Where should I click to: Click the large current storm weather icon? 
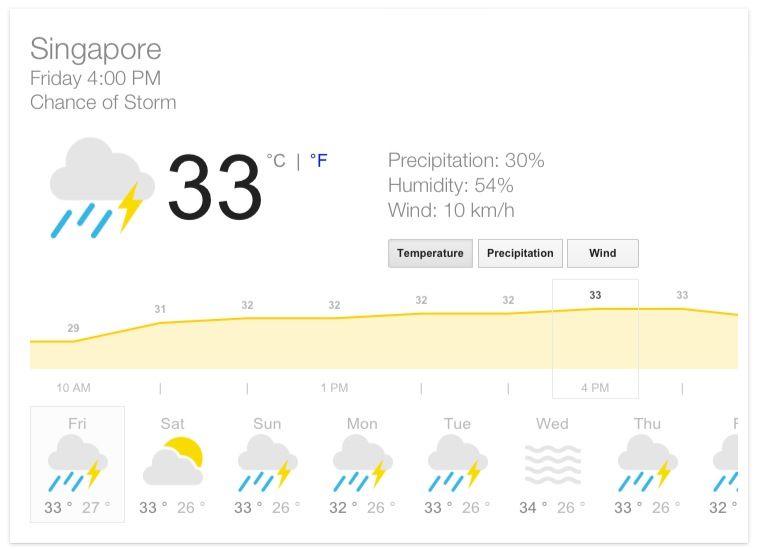pos(102,188)
